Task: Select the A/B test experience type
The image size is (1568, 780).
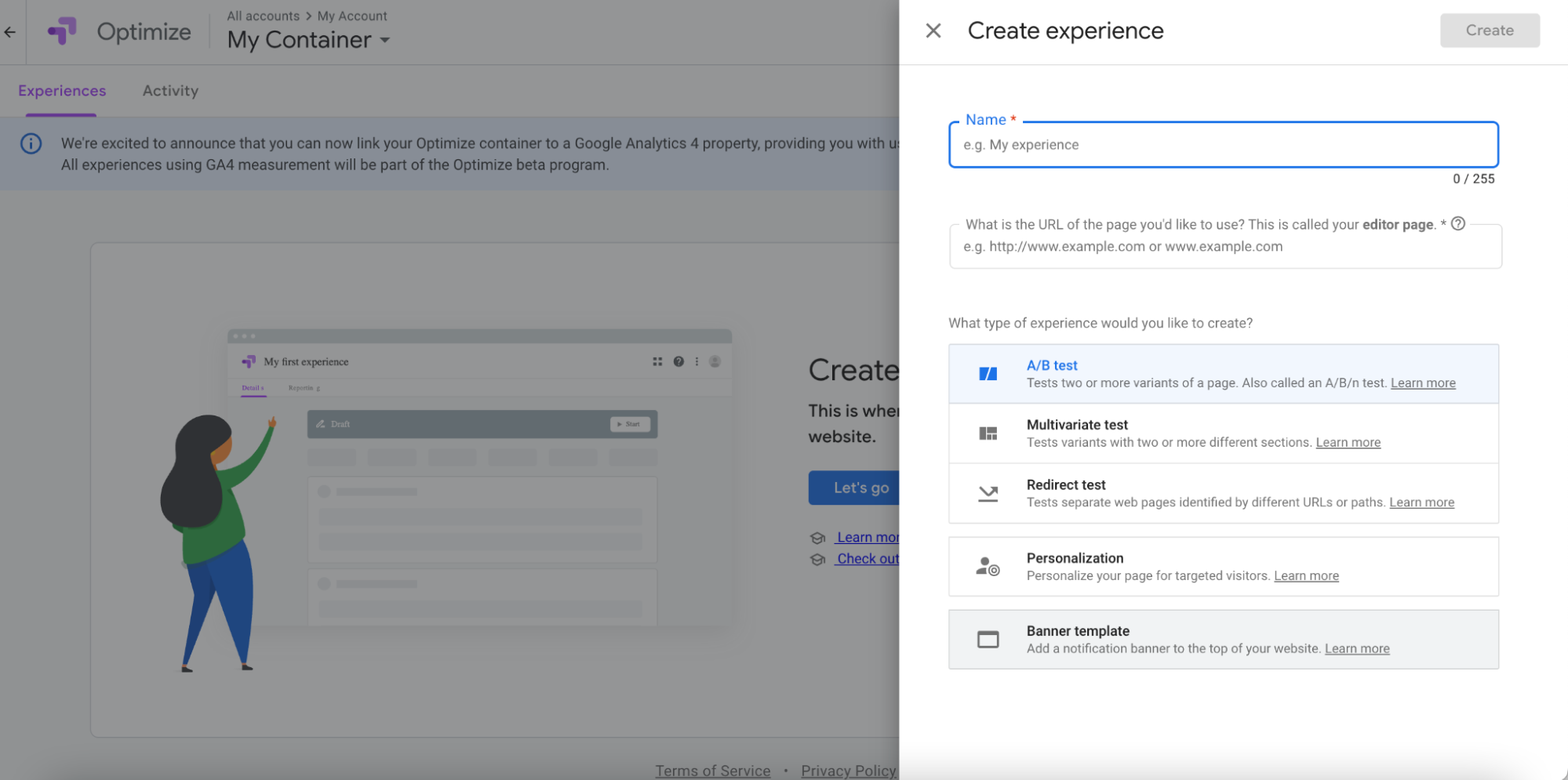Action: coord(1223,374)
